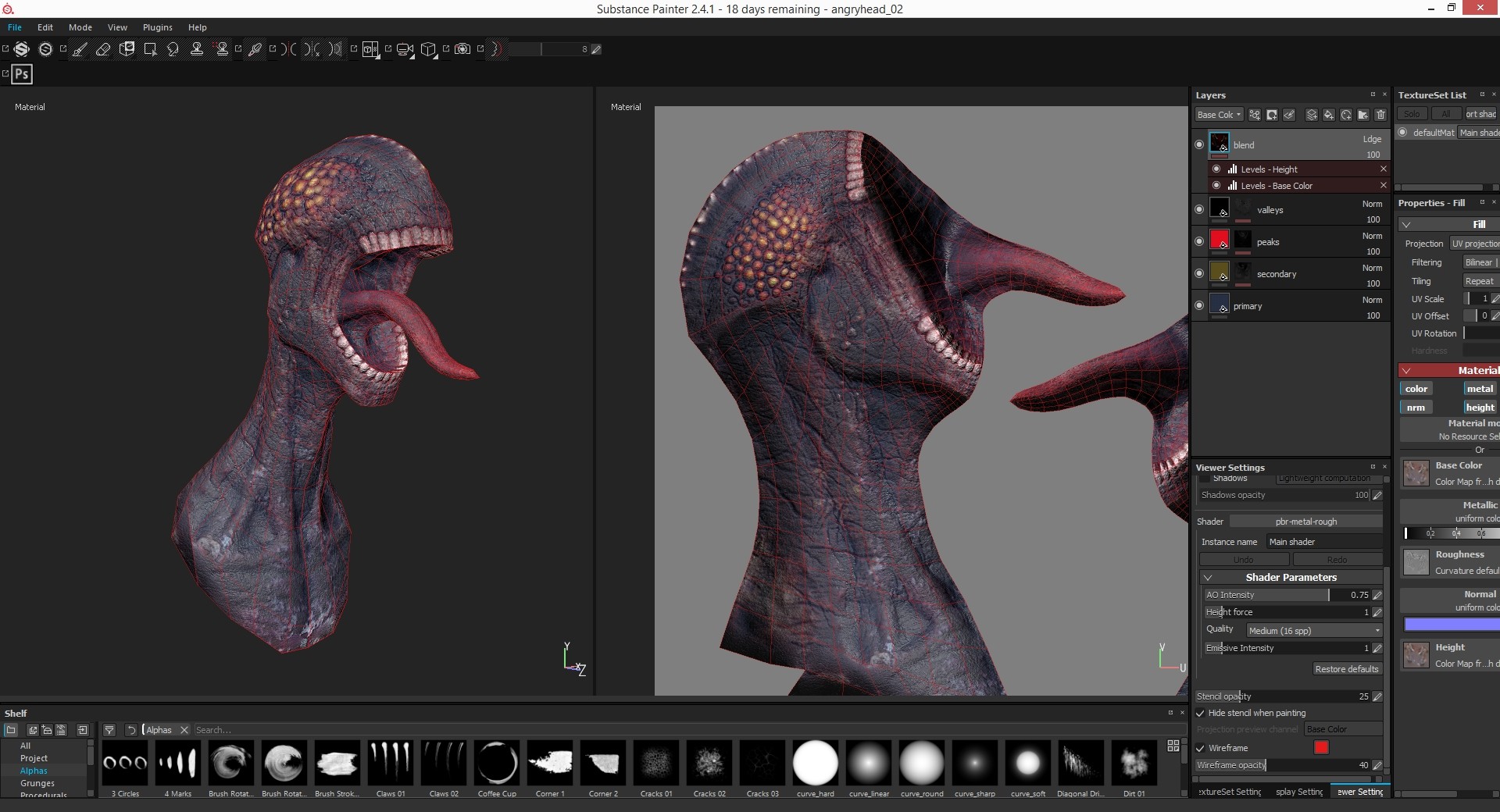The height and width of the screenshot is (812, 1500).
Task: Open the shelf grid view options
Action: coord(1173,746)
